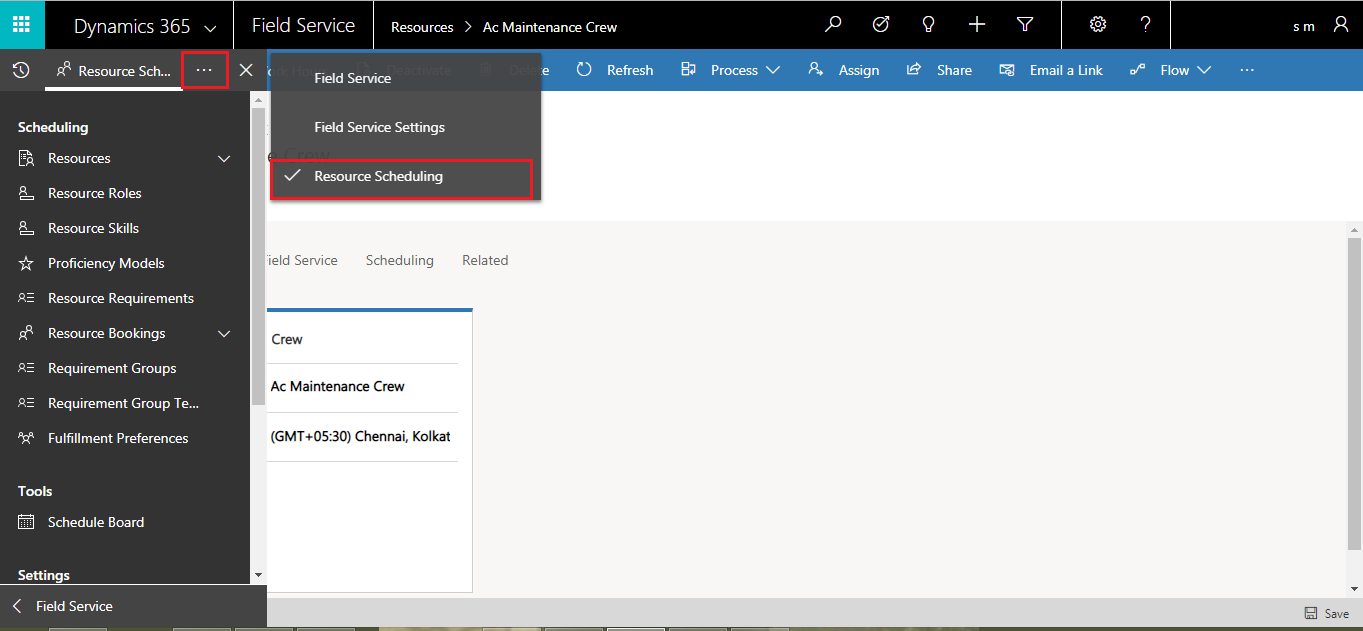
Task: Open the help question mark
Action: pos(1146,25)
